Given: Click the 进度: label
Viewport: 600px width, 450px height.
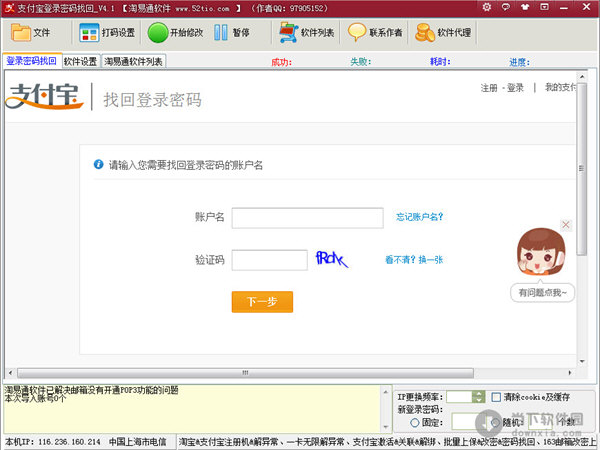Looking at the screenshot, I should coord(519,62).
